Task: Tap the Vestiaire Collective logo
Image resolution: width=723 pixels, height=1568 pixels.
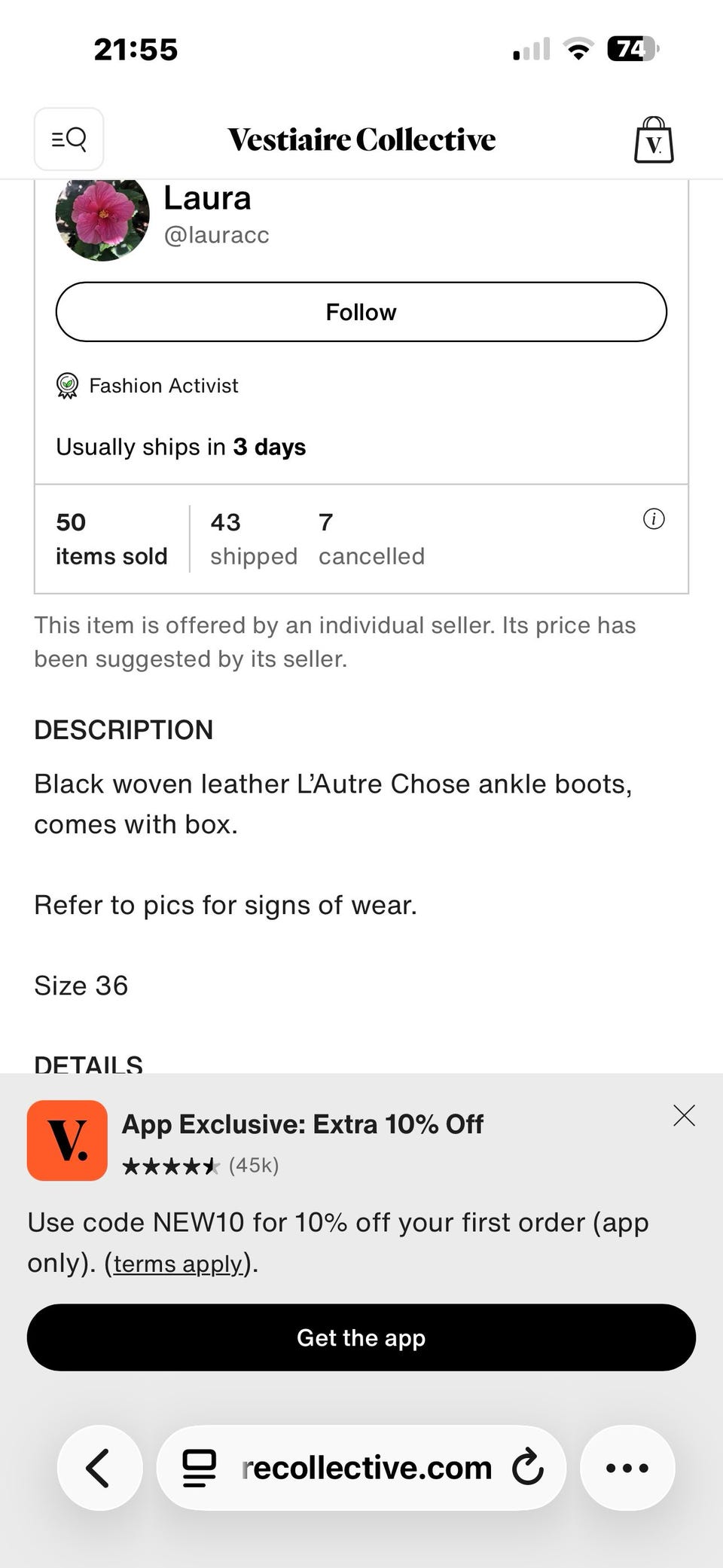Action: 361,140
